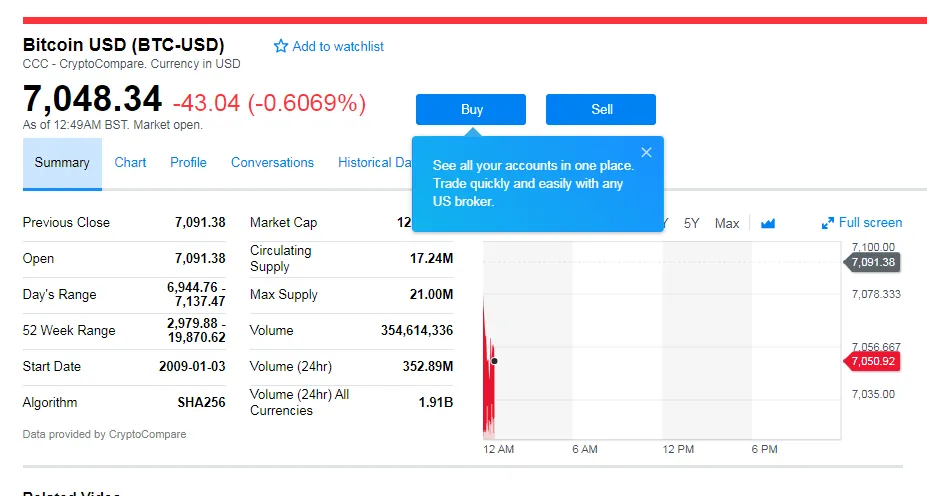This screenshot has height=496, width=927.
Task: Switch chart type with area chart icon
Action: click(767, 223)
